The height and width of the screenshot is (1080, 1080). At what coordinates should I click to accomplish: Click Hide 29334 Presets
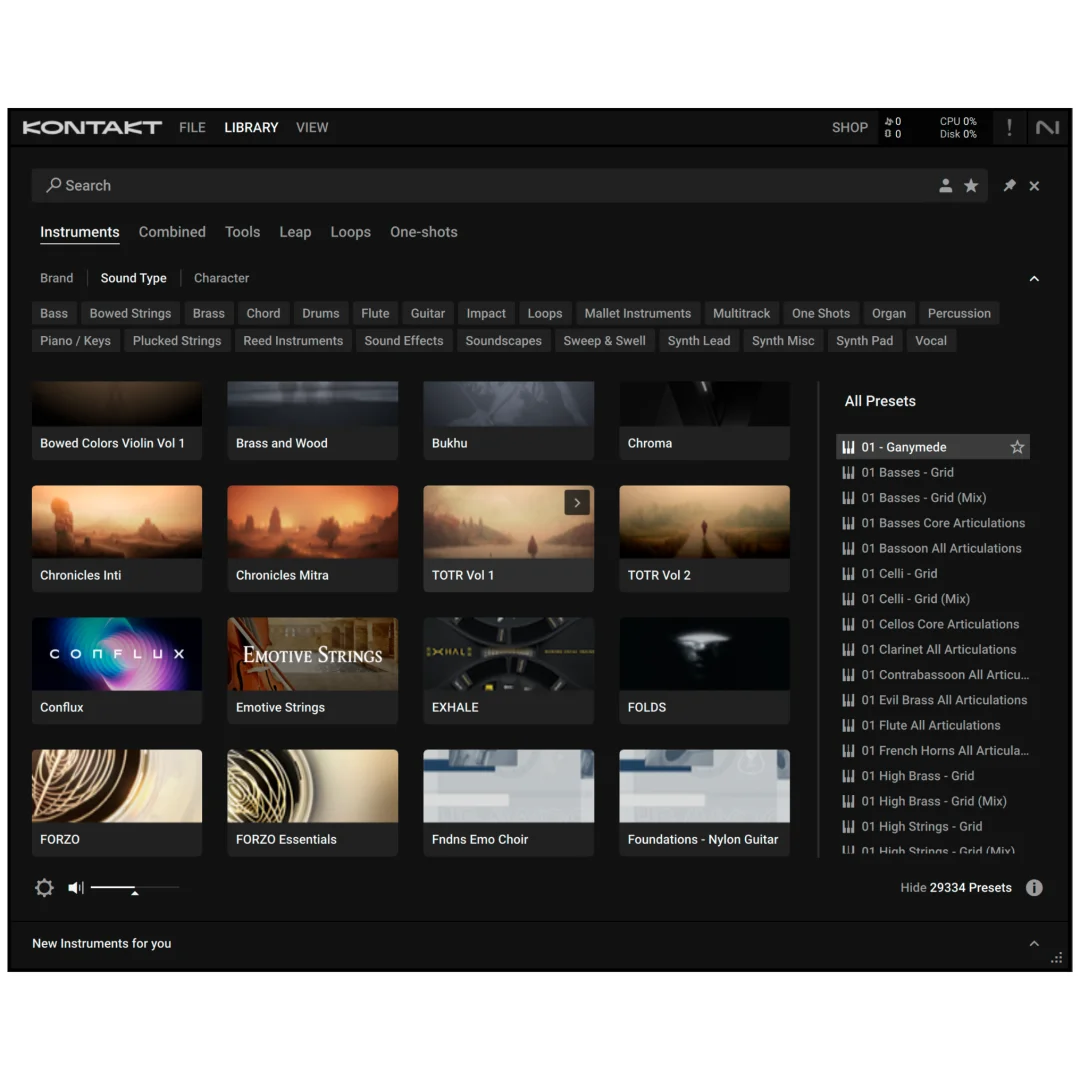click(x=955, y=888)
